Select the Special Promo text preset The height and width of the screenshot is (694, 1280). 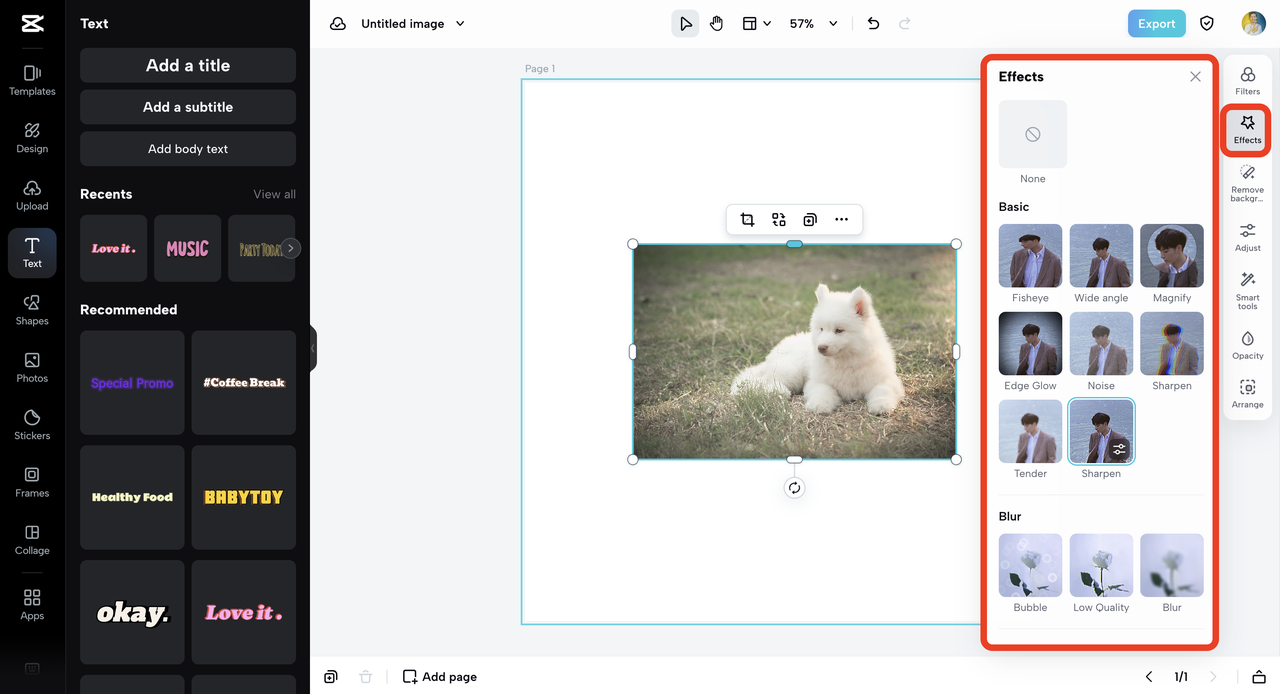[x=132, y=383]
